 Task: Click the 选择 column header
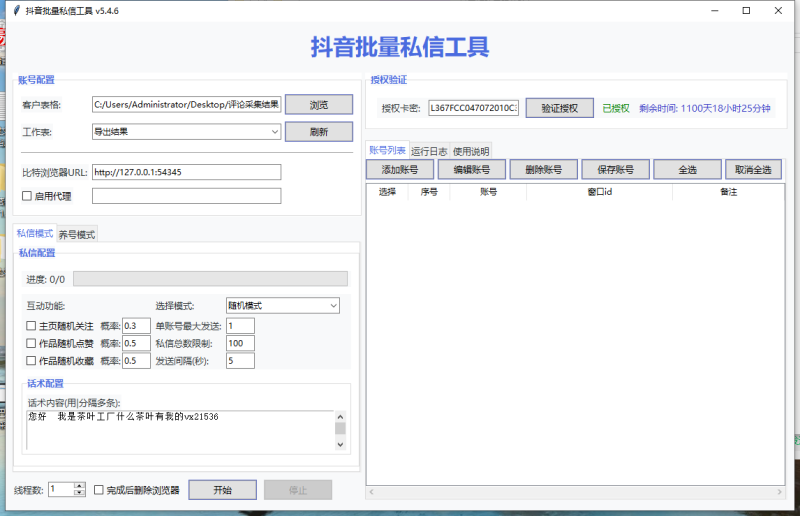tap(387, 192)
